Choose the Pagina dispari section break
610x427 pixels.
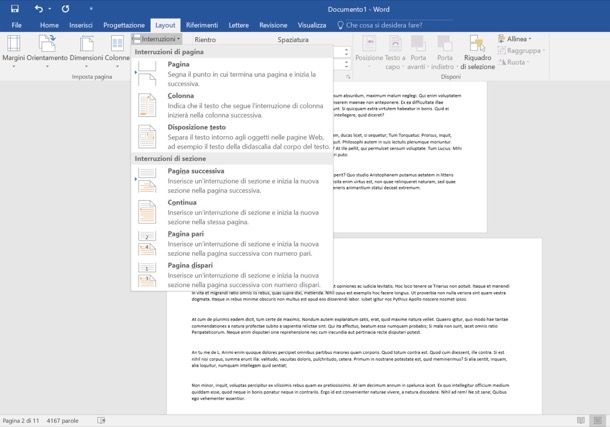point(232,275)
